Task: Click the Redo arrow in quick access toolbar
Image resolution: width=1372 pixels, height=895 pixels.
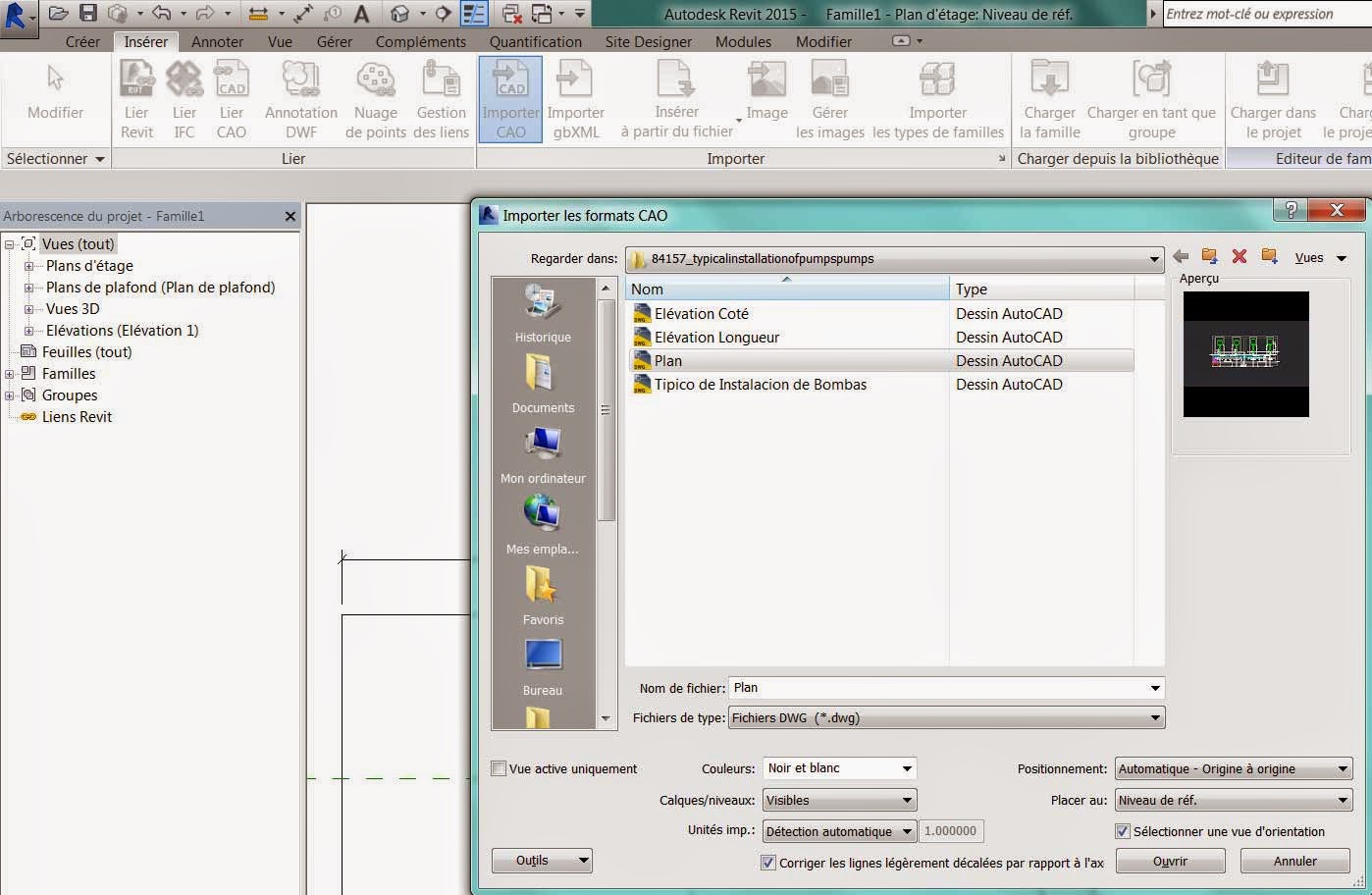Action: pyautogui.click(x=205, y=14)
